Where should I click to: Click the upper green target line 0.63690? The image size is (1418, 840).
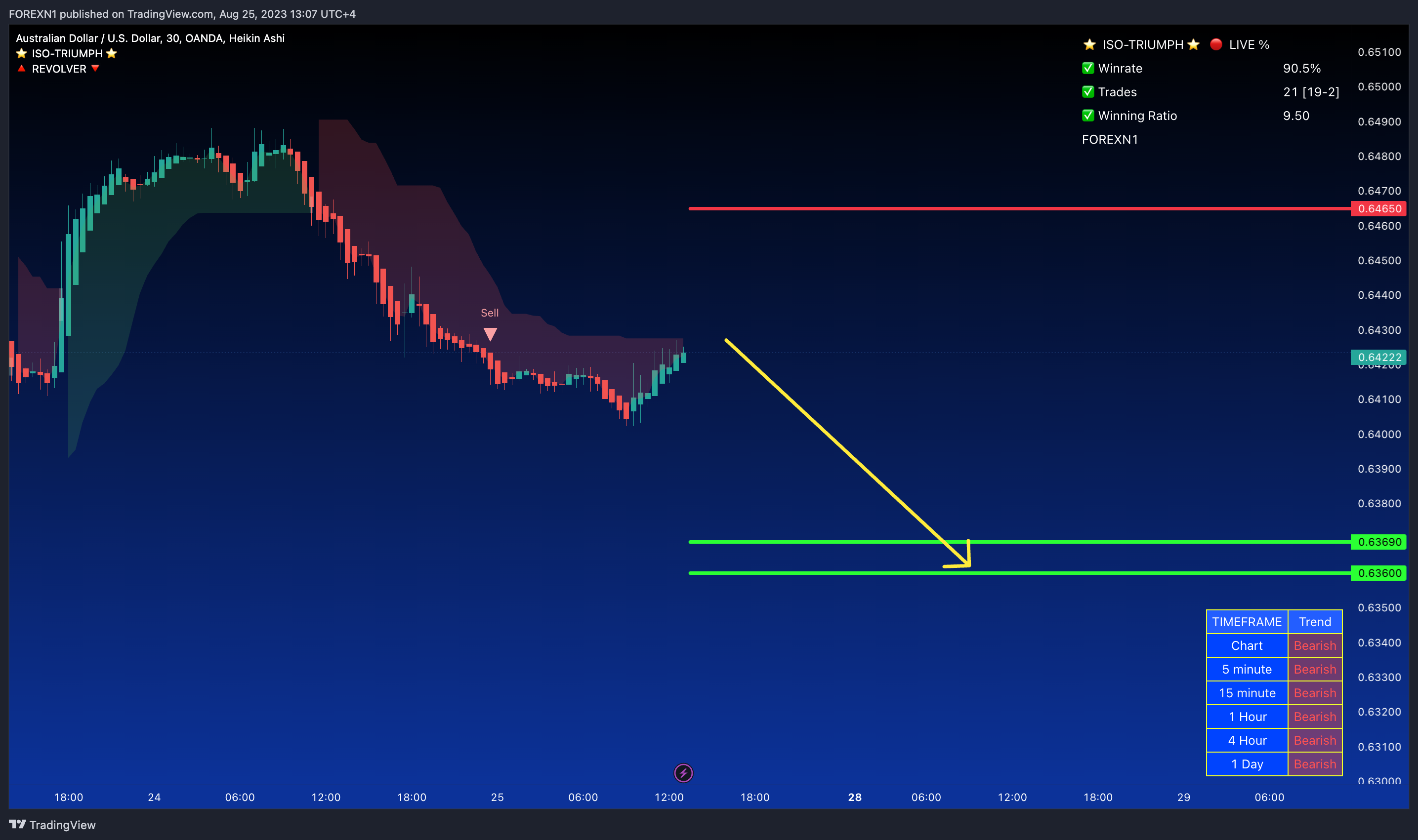click(1019, 542)
